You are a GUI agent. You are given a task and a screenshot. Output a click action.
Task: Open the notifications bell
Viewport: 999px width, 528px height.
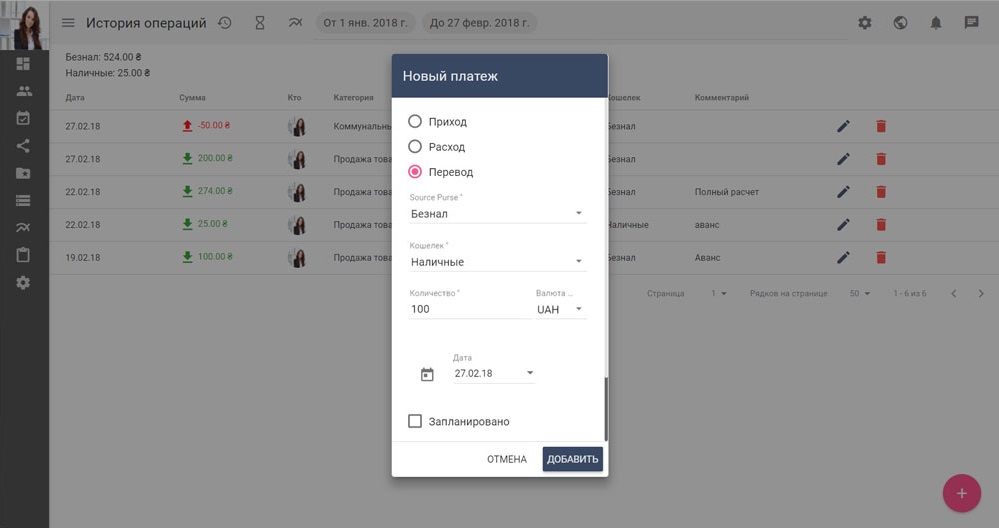pos(936,23)
